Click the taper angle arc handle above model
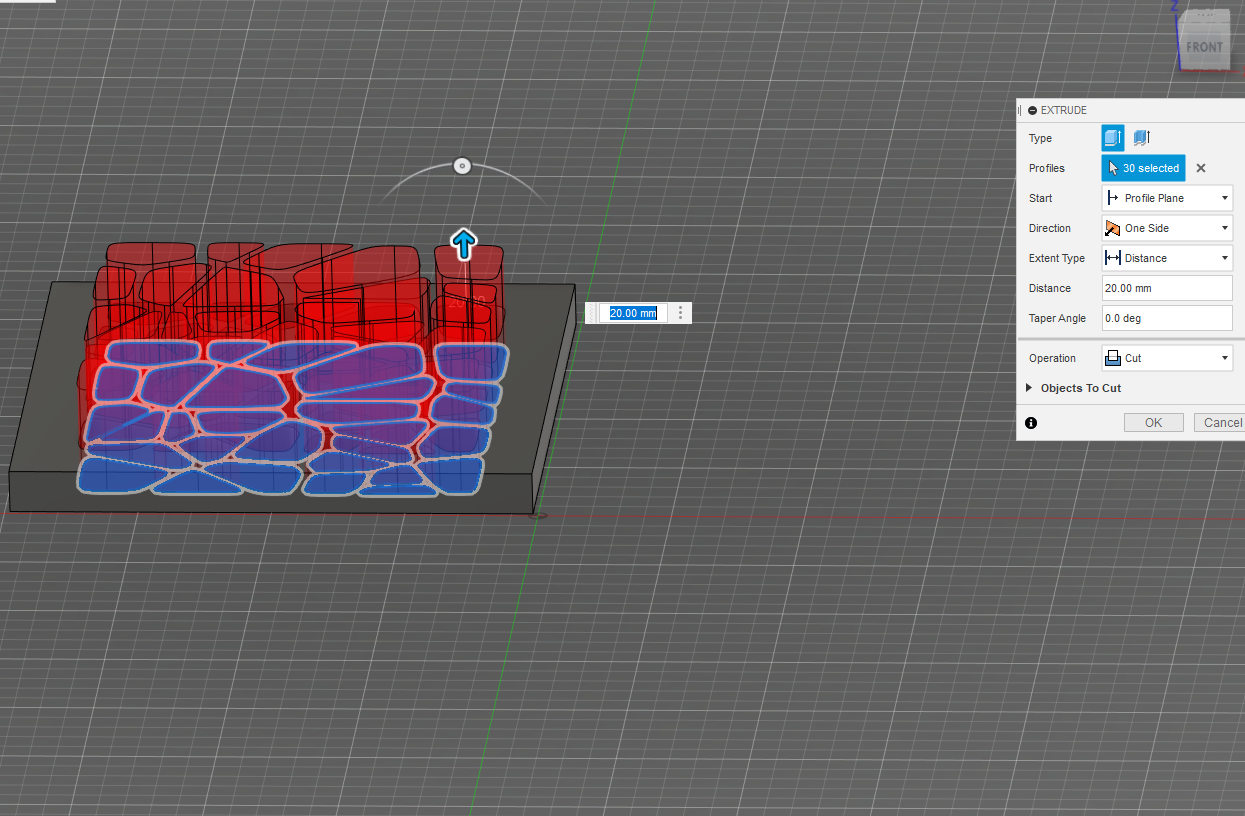This screenshot has height=816, width=1245. [x=462, y=165]
